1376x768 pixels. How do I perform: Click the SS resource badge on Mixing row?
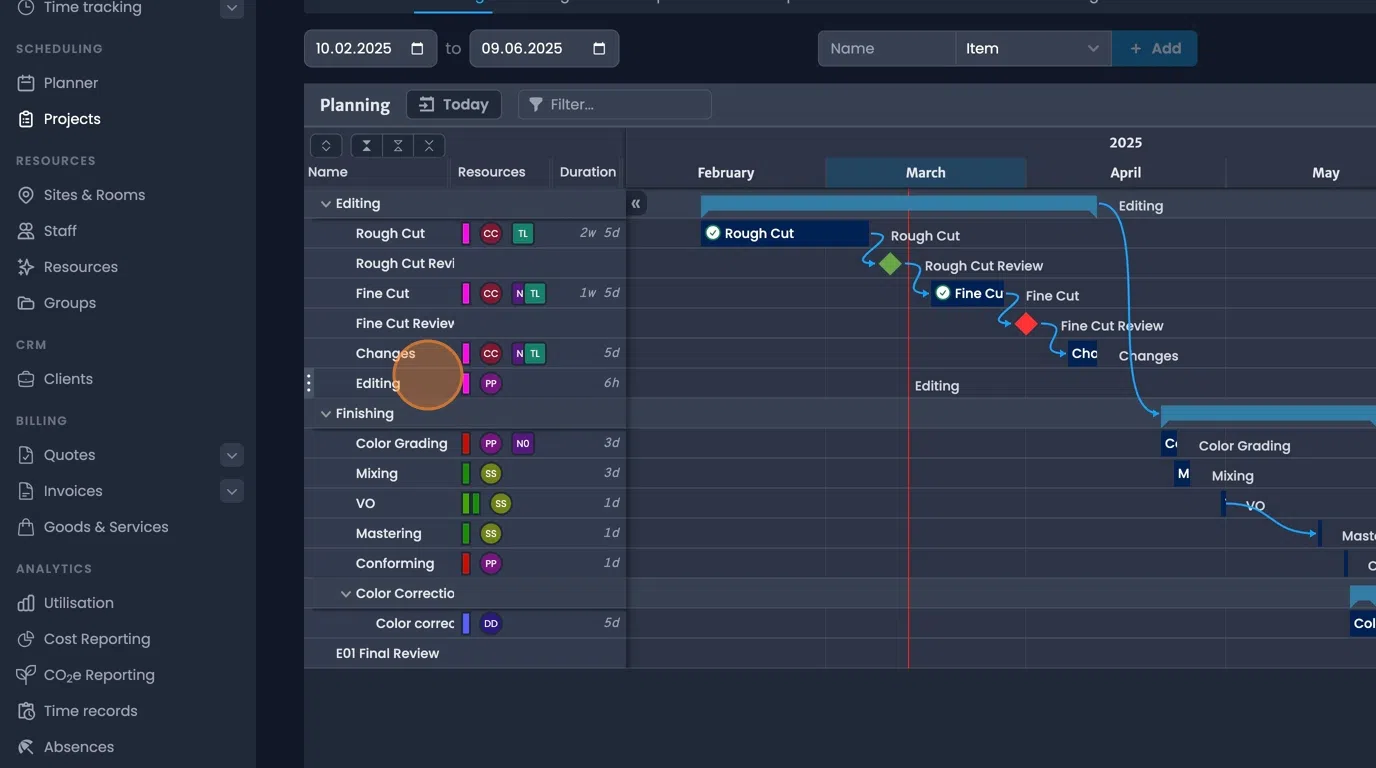489,472
